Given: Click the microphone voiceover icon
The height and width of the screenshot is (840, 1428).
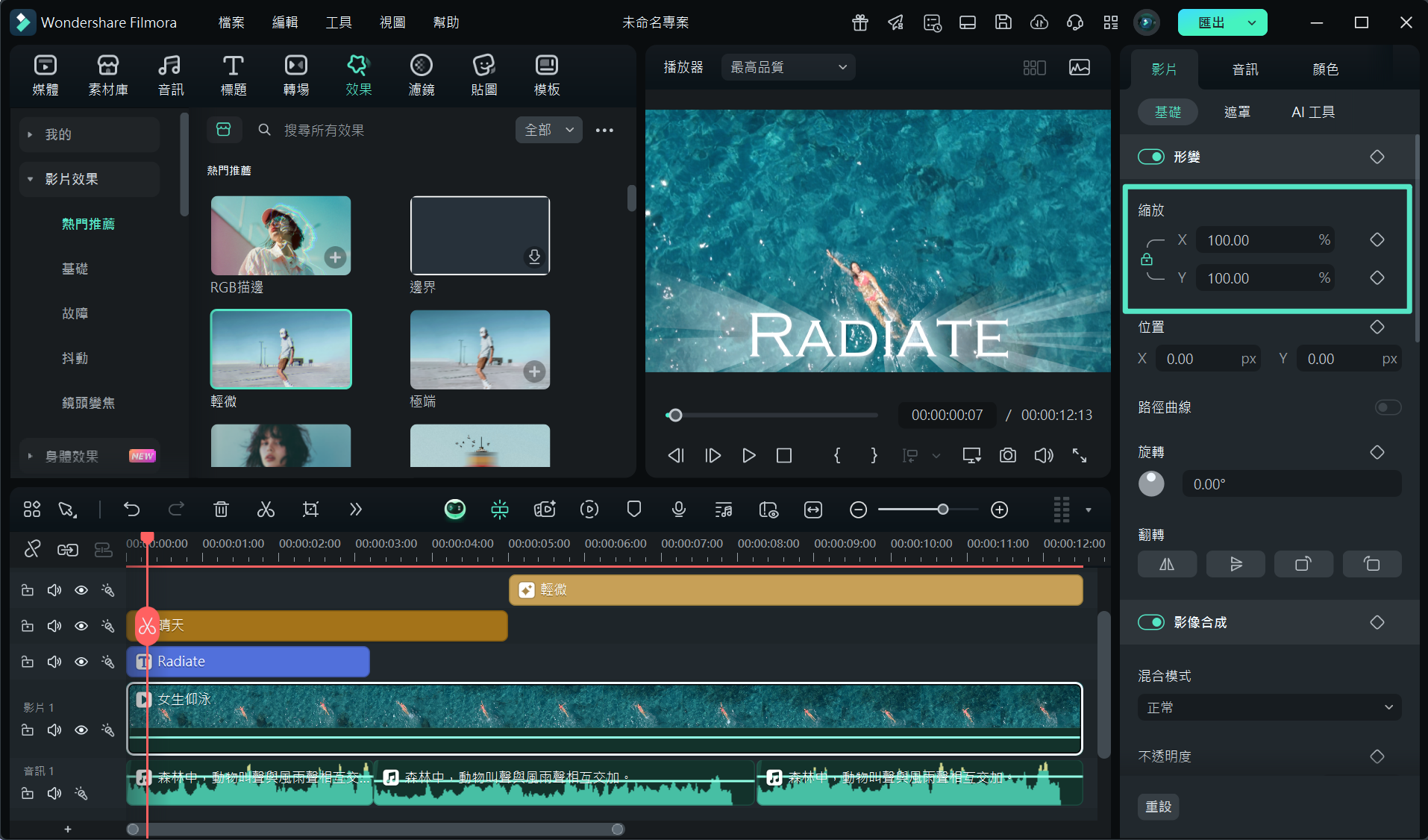Looking at the screenshot, I should click(679, 510).
